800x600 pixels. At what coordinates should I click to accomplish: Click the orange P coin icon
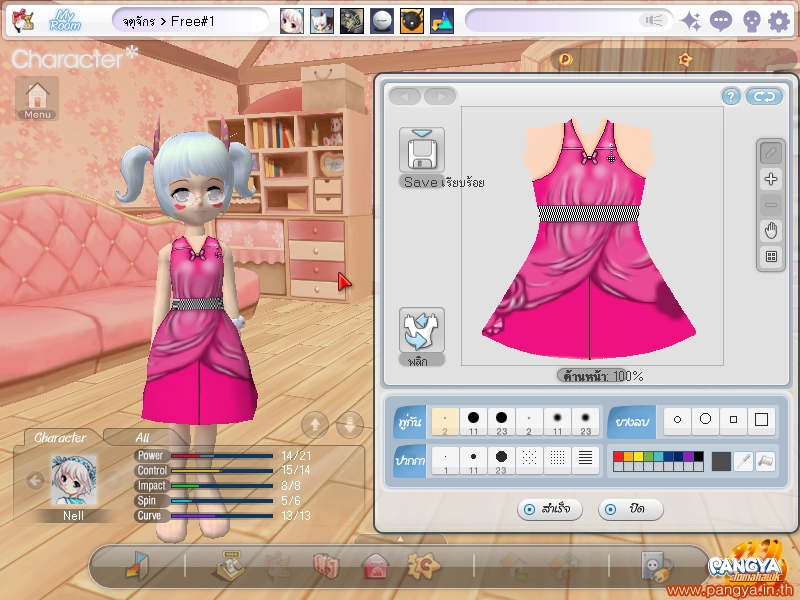tap(565, 60)
